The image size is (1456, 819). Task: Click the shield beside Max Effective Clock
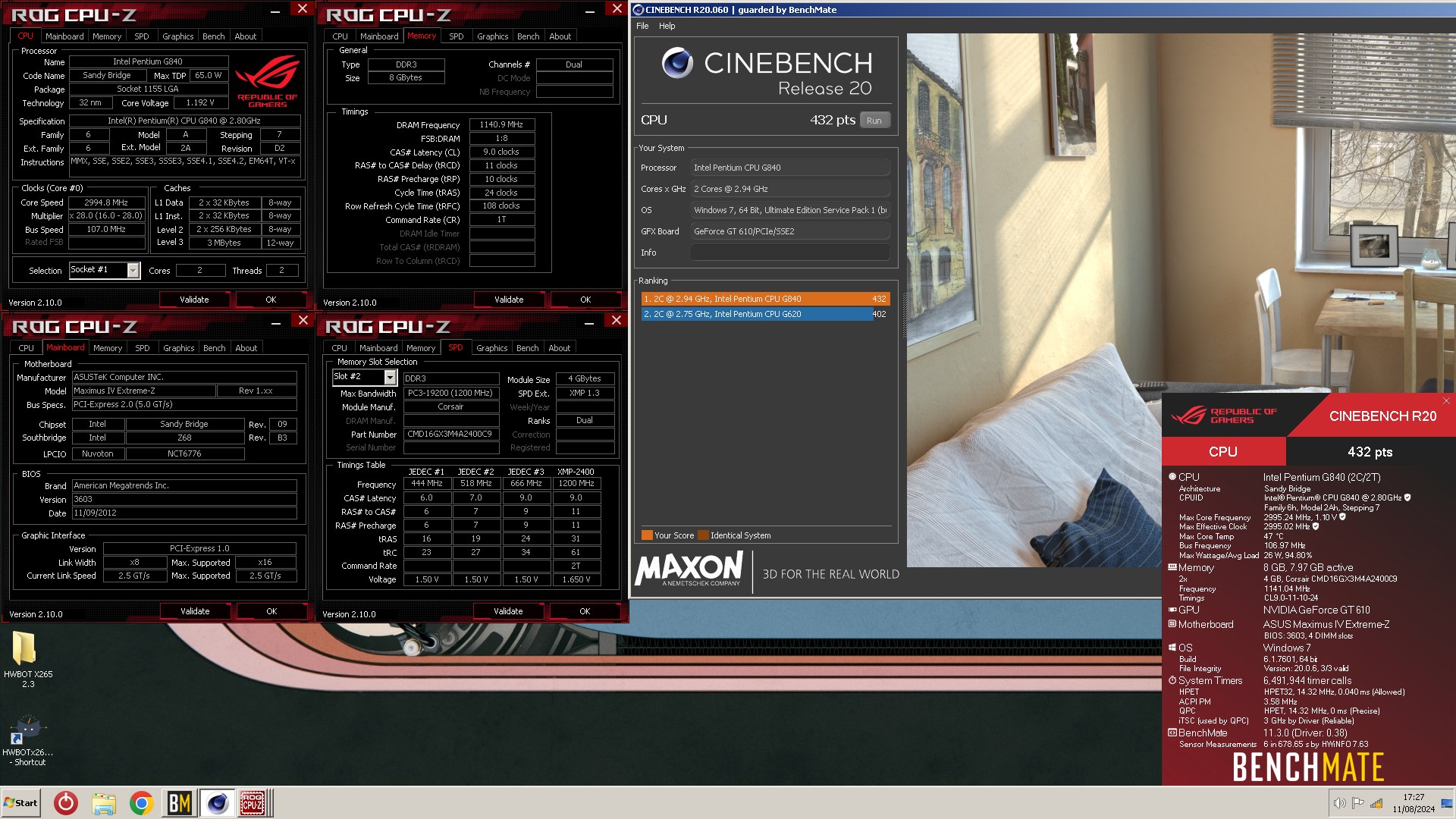1316,526
